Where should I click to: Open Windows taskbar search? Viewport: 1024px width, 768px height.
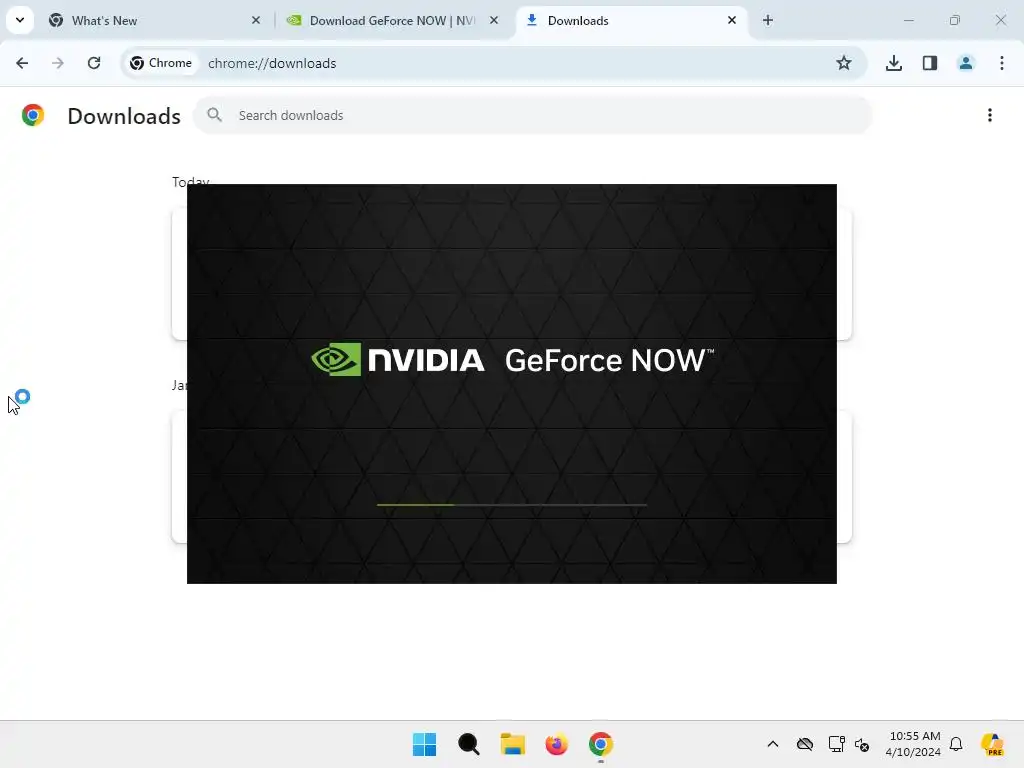[469, 744]
